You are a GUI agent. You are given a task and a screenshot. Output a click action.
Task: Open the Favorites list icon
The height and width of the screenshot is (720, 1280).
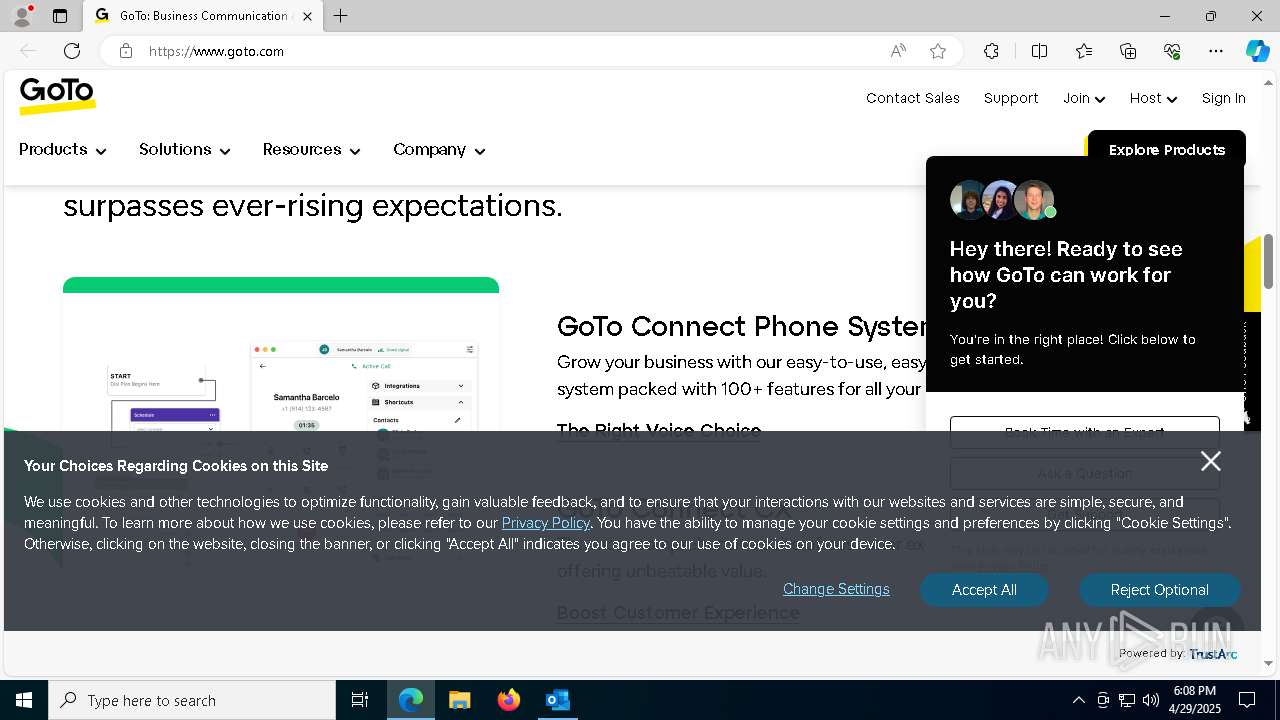[x=1084, y=51]
